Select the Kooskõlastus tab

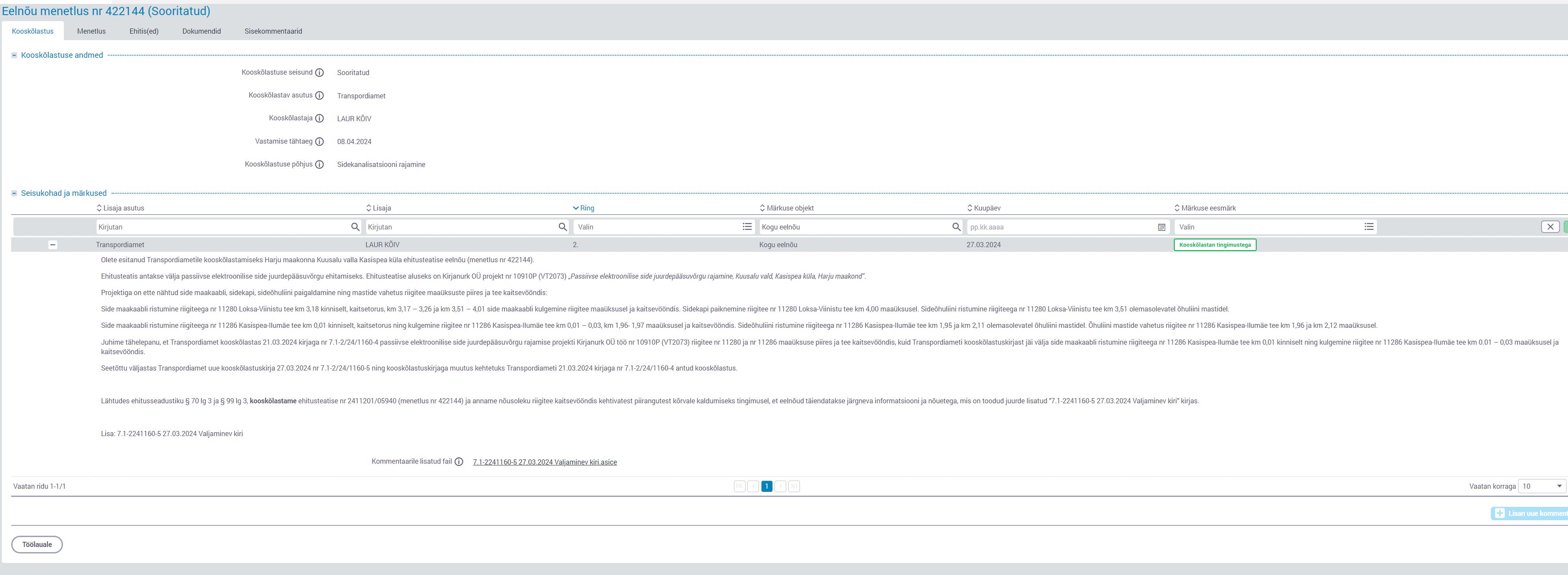pos(33,31)
